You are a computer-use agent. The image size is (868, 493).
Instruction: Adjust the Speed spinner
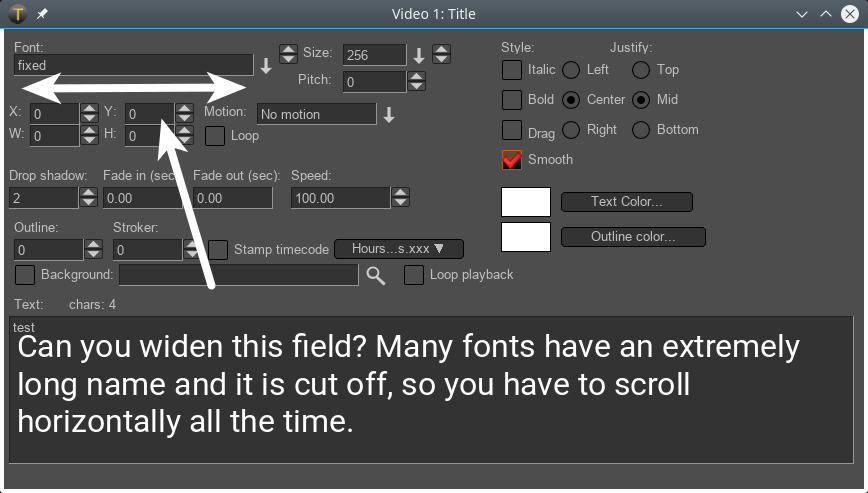(x=400, y=198)
